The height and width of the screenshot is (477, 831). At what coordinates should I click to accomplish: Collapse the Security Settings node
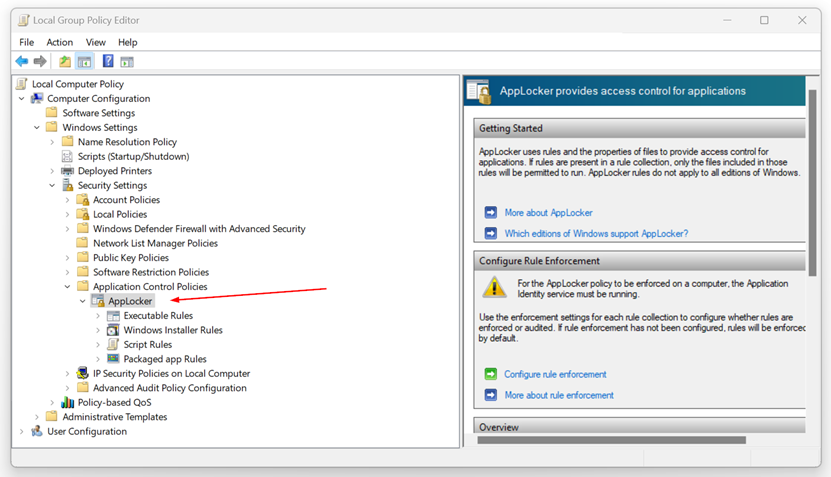[52, 186]
